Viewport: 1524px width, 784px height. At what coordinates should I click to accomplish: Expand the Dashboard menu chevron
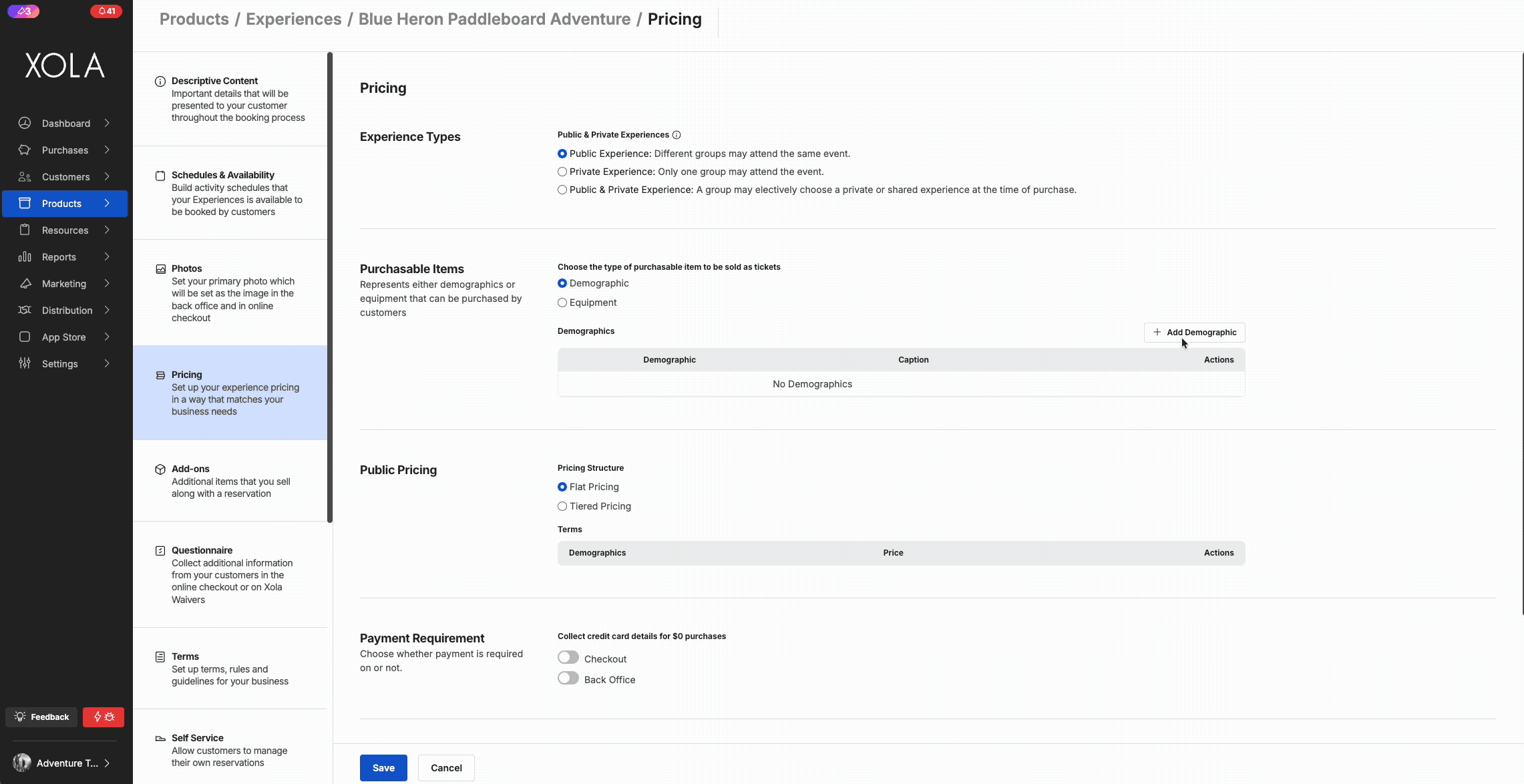pyautogui.click(x=107, y=123)
